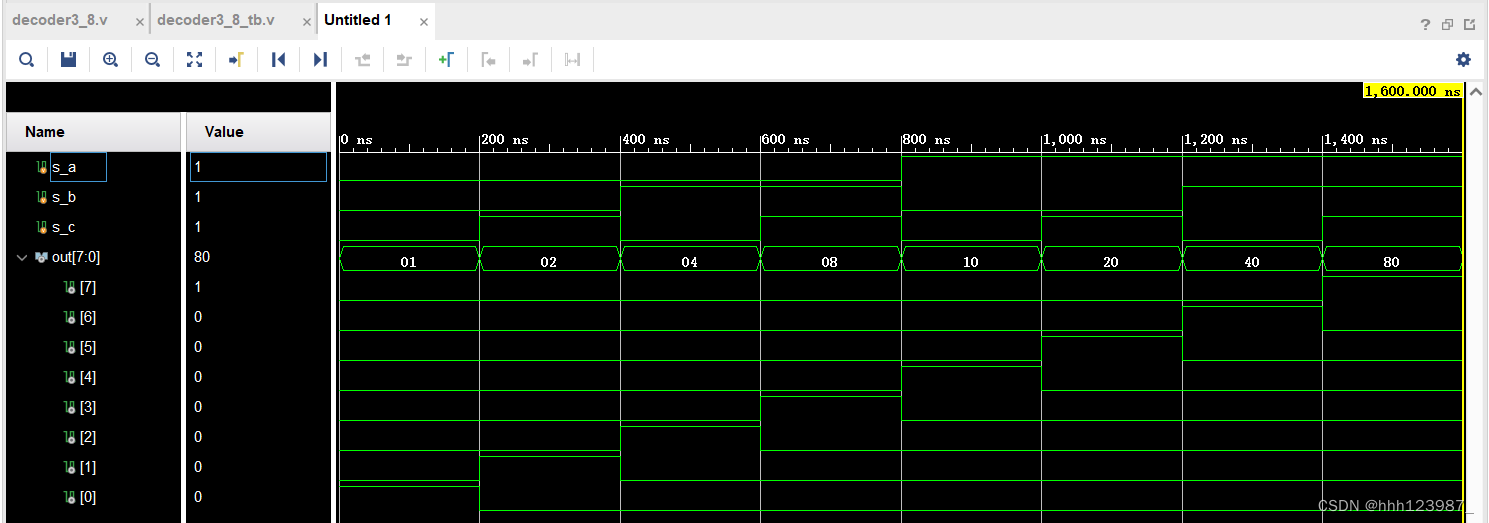Select bit [2] of out bus
Viewport: 1489px width, 523px height.
(88, 437)
